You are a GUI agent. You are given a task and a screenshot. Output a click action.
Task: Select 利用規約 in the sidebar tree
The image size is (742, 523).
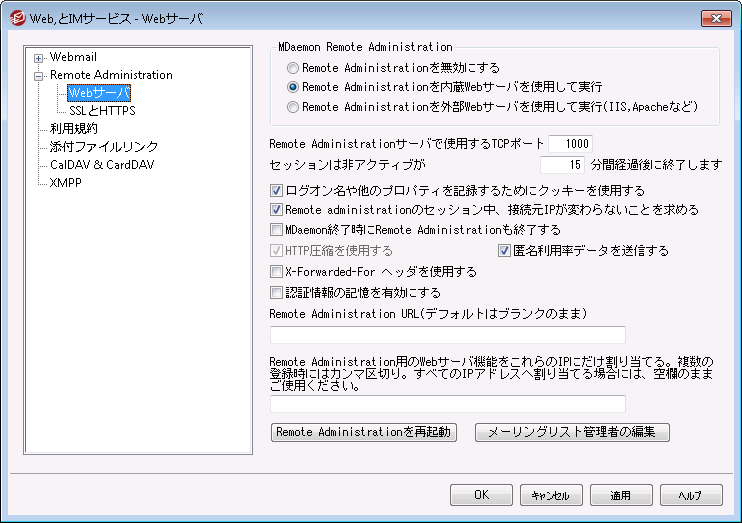tap(74, 128)
